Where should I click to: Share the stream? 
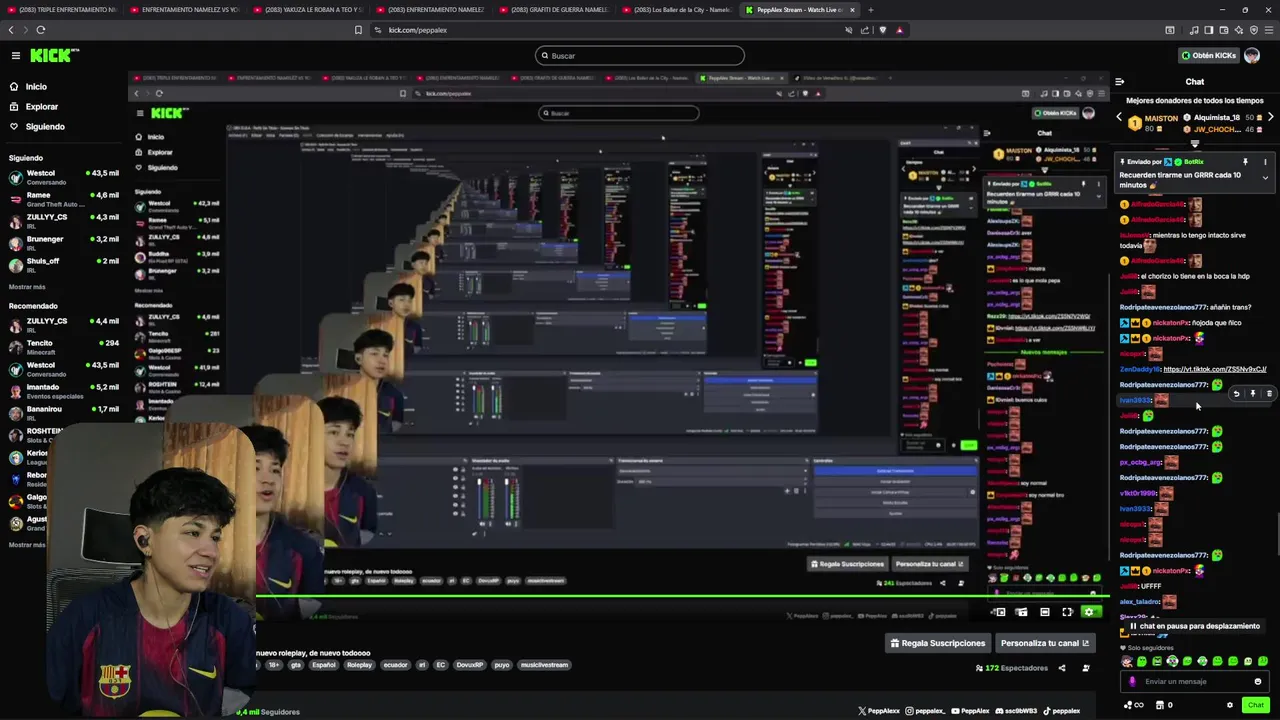click(1062, 668)
